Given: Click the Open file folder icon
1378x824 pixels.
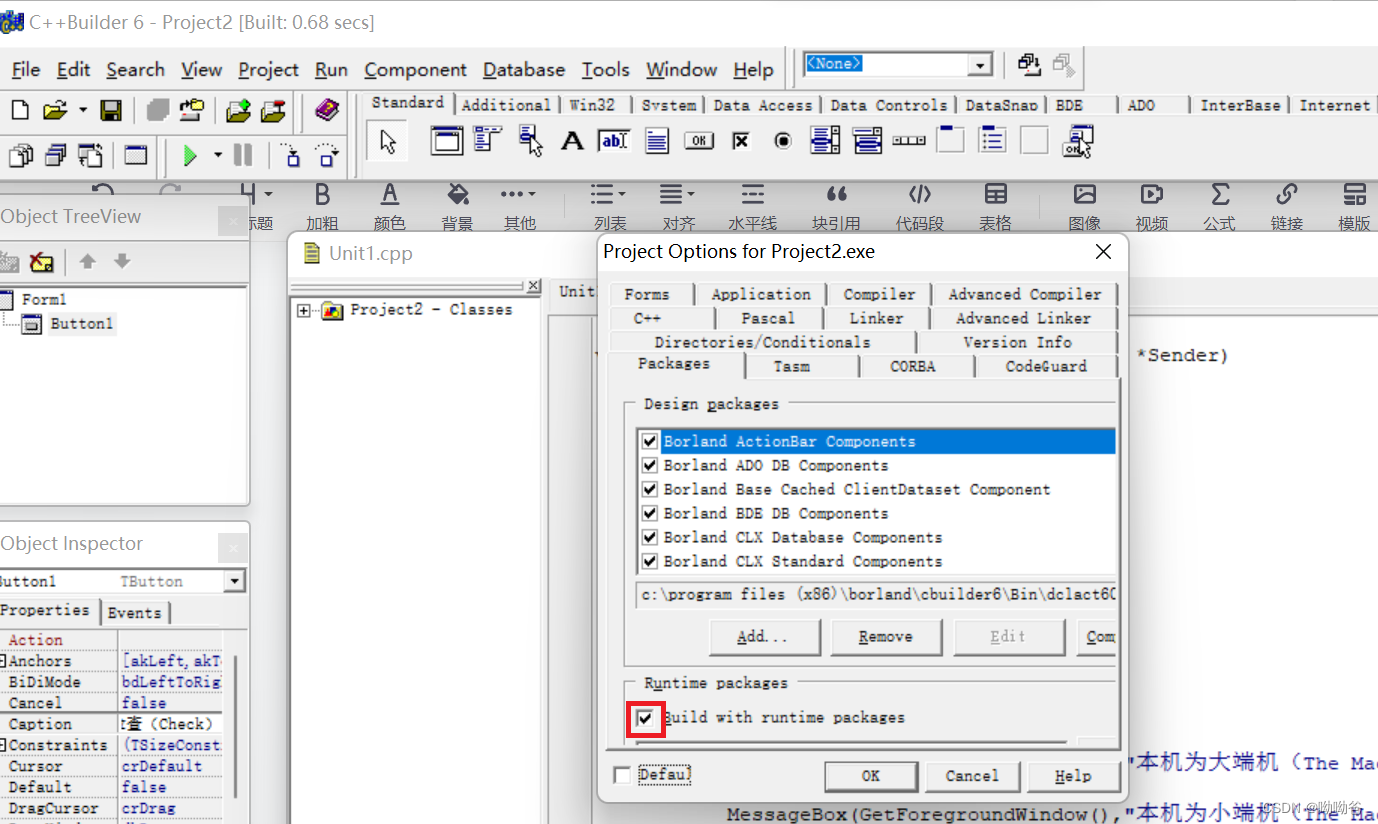Looking at the screenshot, I should point(55,110).
